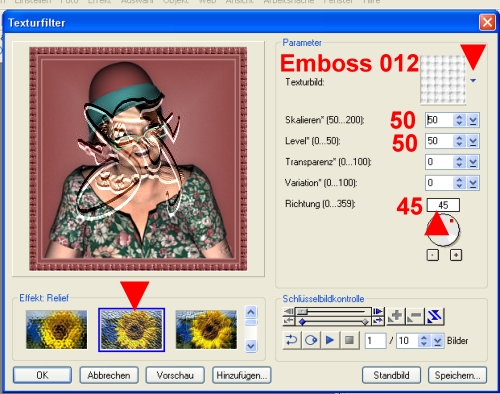This screenshot has width=500, height=394.
Task: Click the keyframe timeline slider handle
Action: click(x=302, y=311)
